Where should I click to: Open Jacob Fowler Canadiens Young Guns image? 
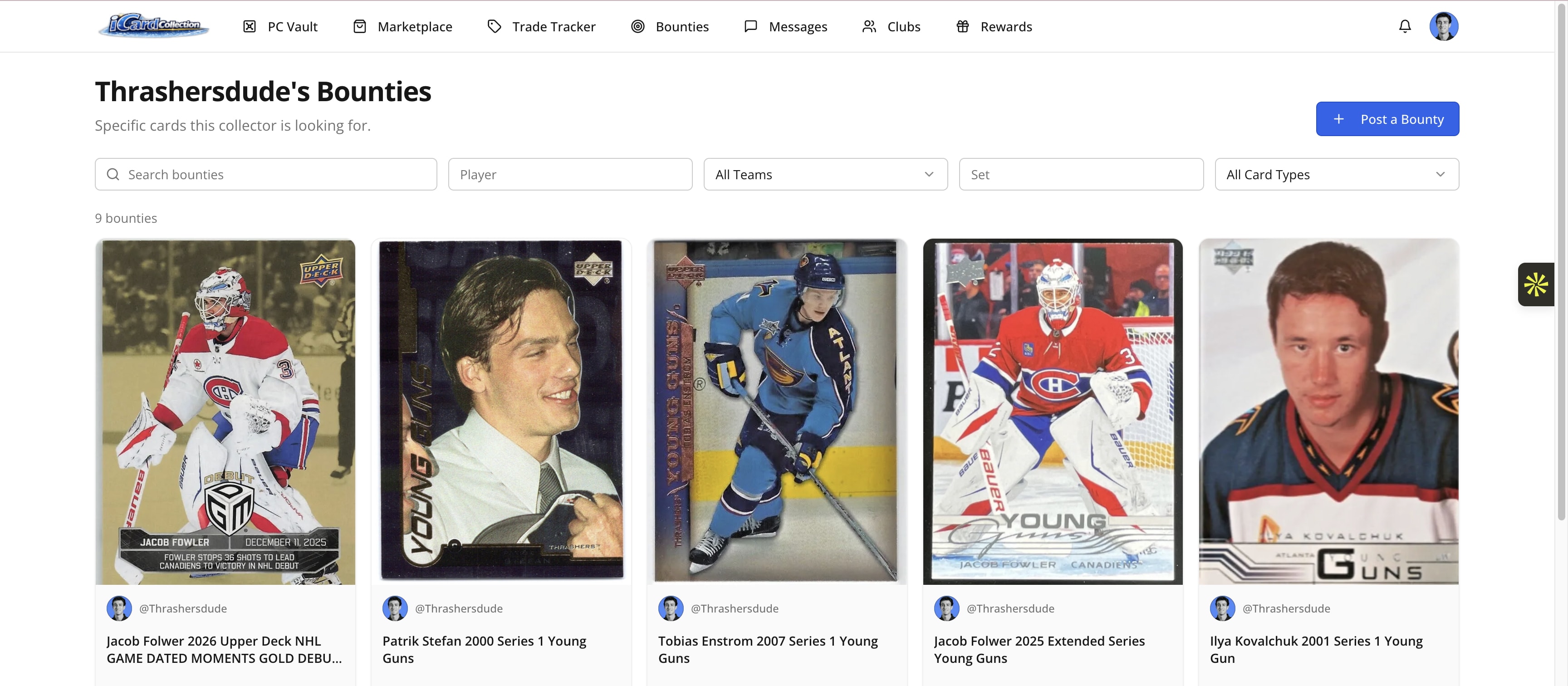[x=1053, y=412]
